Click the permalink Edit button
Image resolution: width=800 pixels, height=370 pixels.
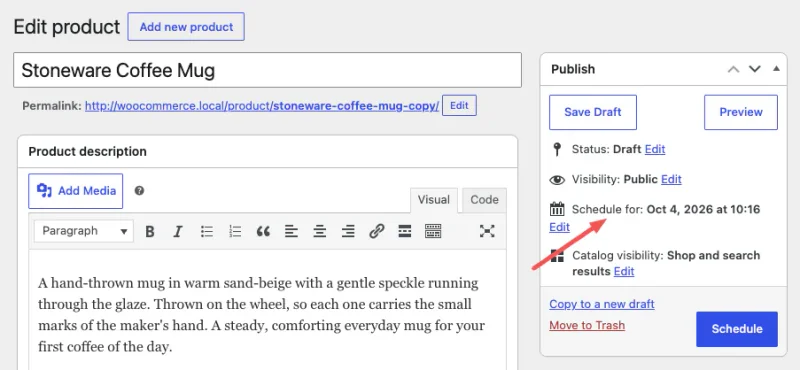(459, 106)
